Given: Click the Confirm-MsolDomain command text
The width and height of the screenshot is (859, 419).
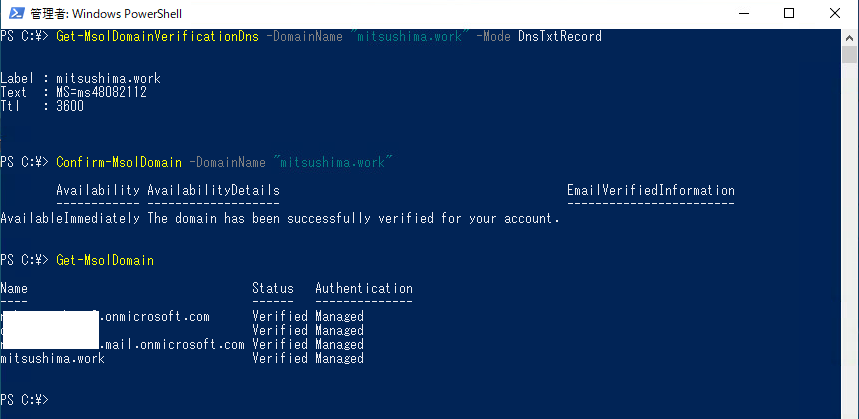Looking at the screenshot, I should coord(119,162).
